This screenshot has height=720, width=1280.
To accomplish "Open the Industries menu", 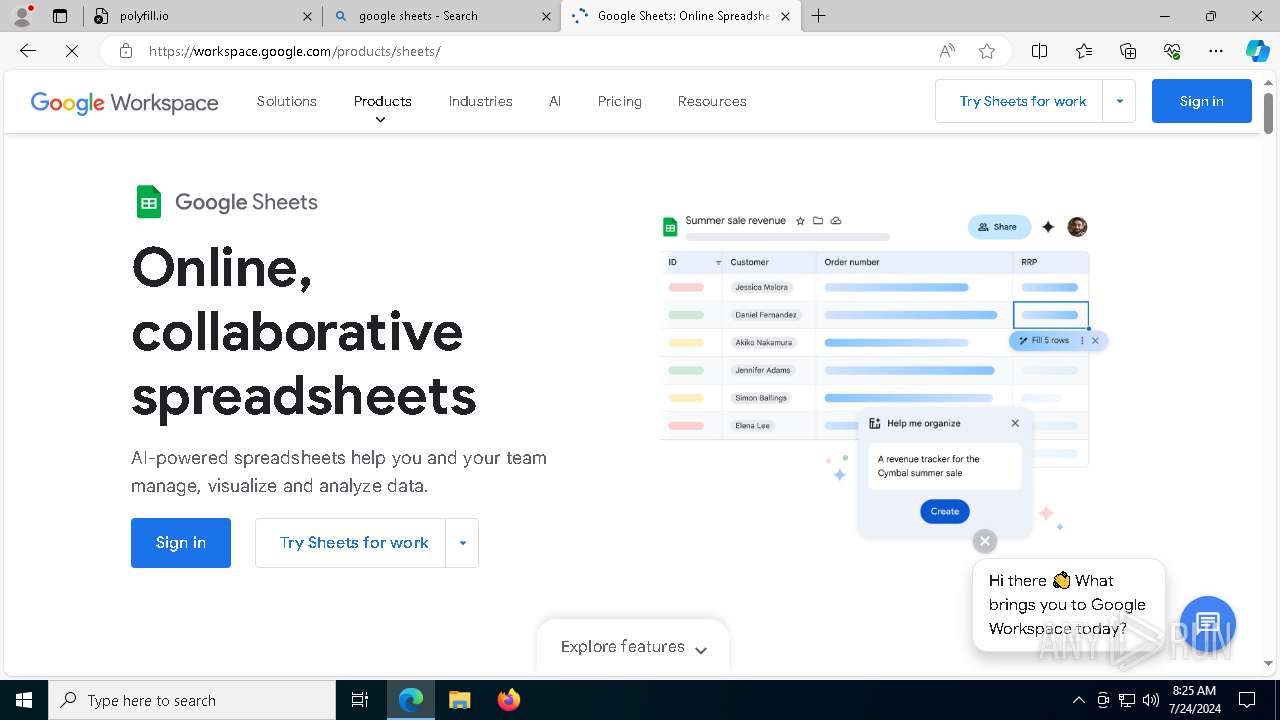I will (480, 101).
